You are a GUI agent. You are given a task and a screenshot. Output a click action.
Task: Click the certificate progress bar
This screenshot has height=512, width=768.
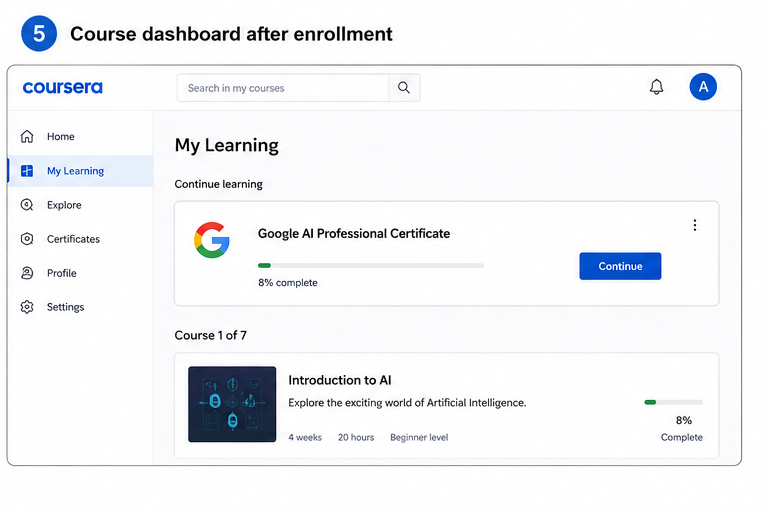coord(371,266)
